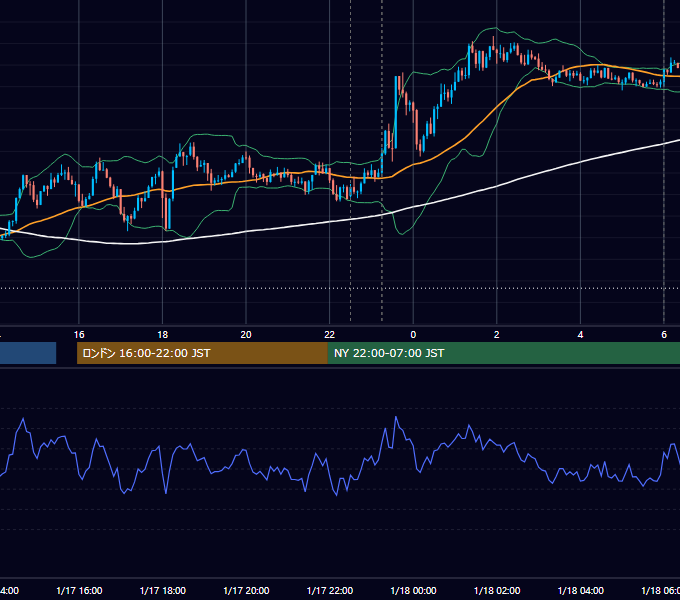The height and width of the screenshot is (600, 680).
Task: Click the 16 hour label on time axis
Action: coord(79,335)
